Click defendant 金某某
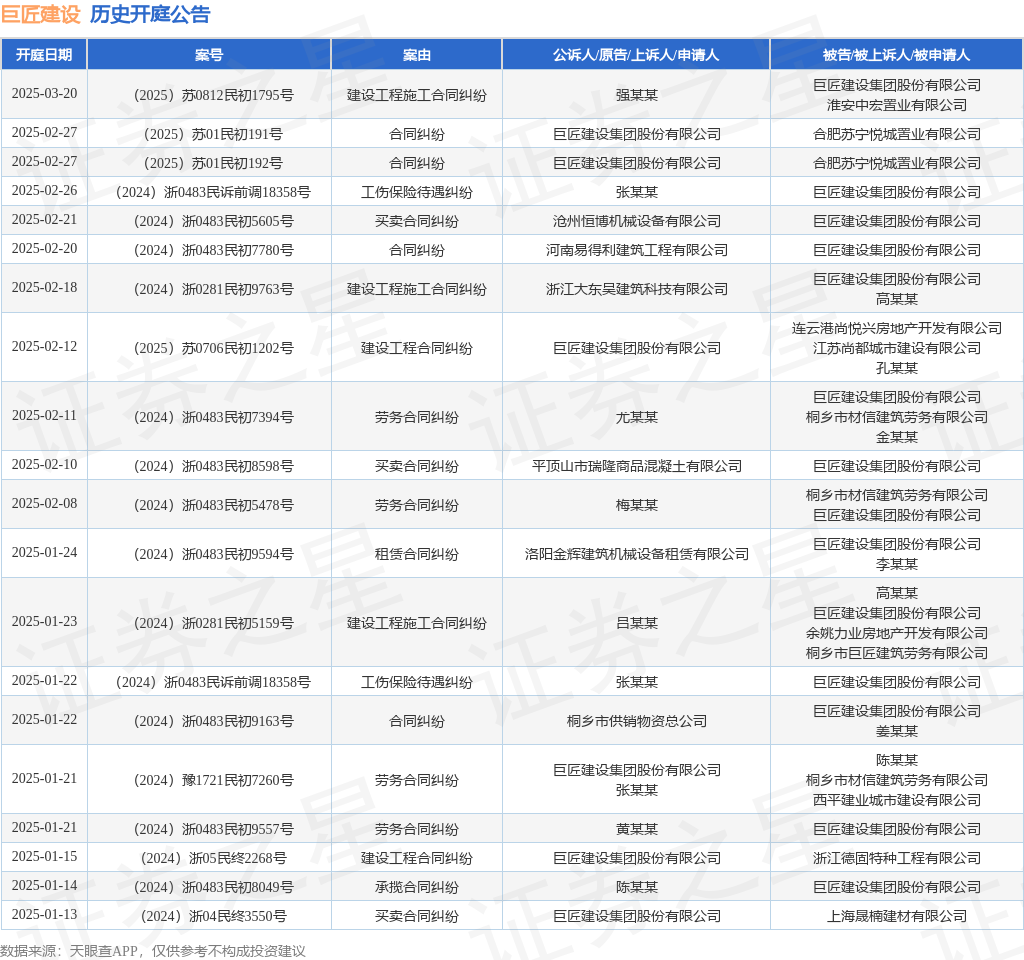This screenshot has height=960, width=1024. [897, 437]
